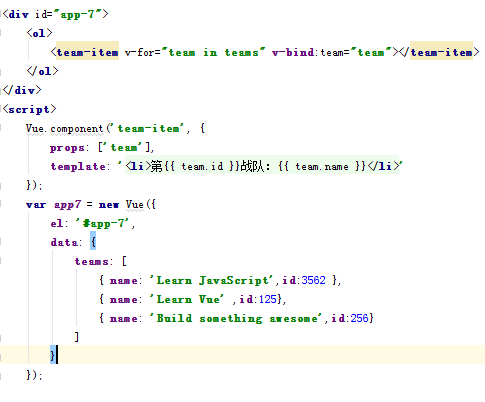Click the <script> tag
Image resolution: width=485 pixels, height=402 pixels.
(x=30, y=109)
